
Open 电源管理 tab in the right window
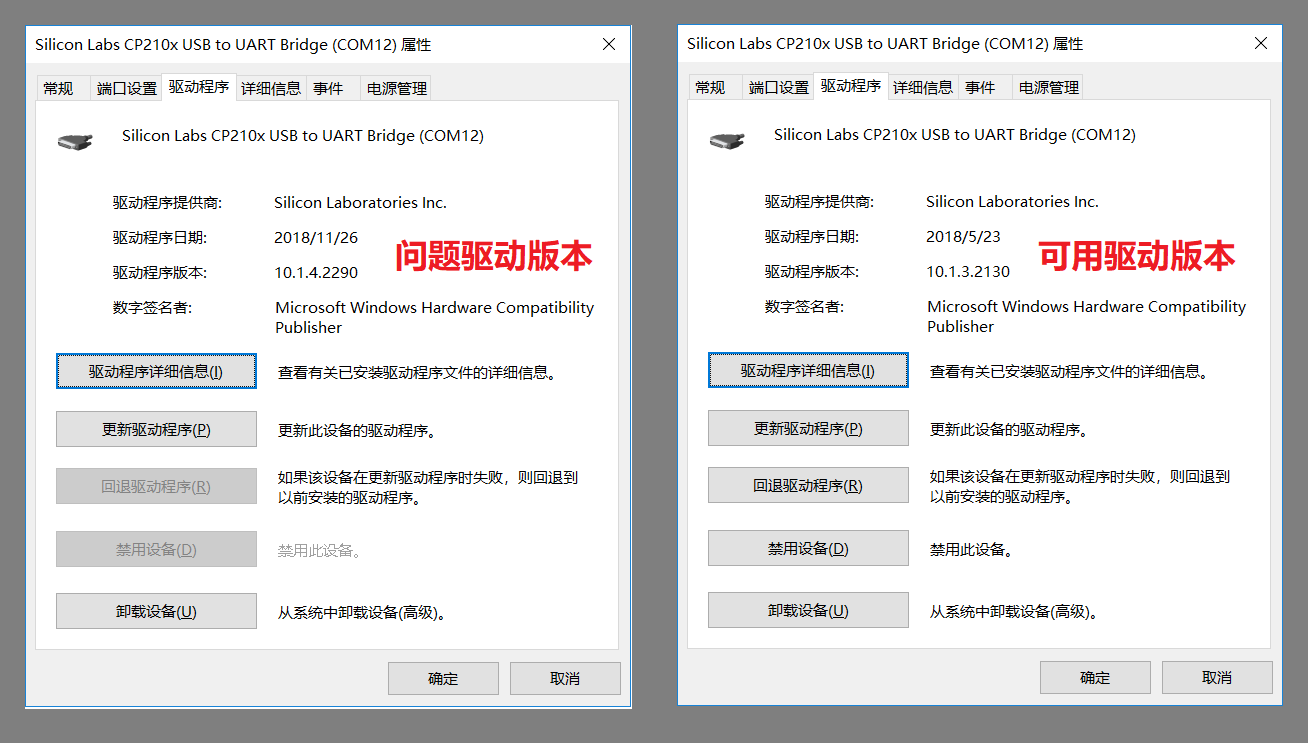[x=1049, y=87]
